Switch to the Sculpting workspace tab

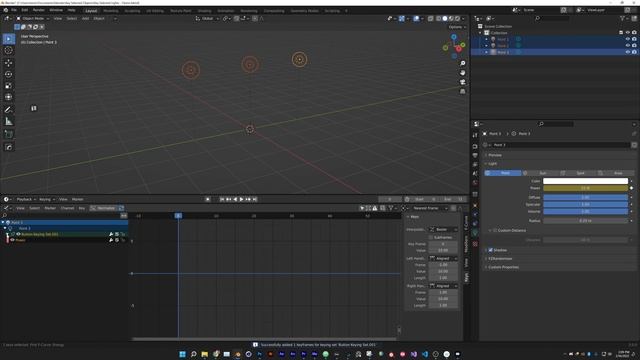[x=132, y=11]
